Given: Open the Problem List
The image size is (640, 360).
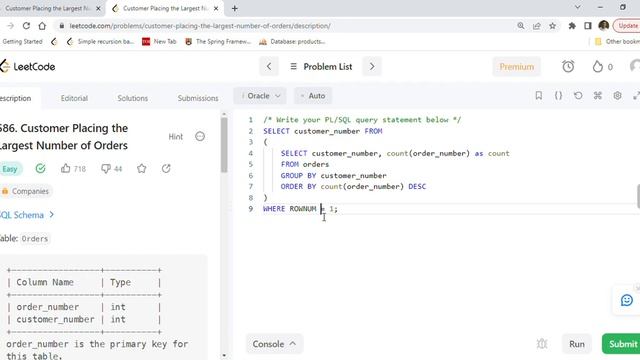Looking at the screenshot, I should tap(321, 67).
